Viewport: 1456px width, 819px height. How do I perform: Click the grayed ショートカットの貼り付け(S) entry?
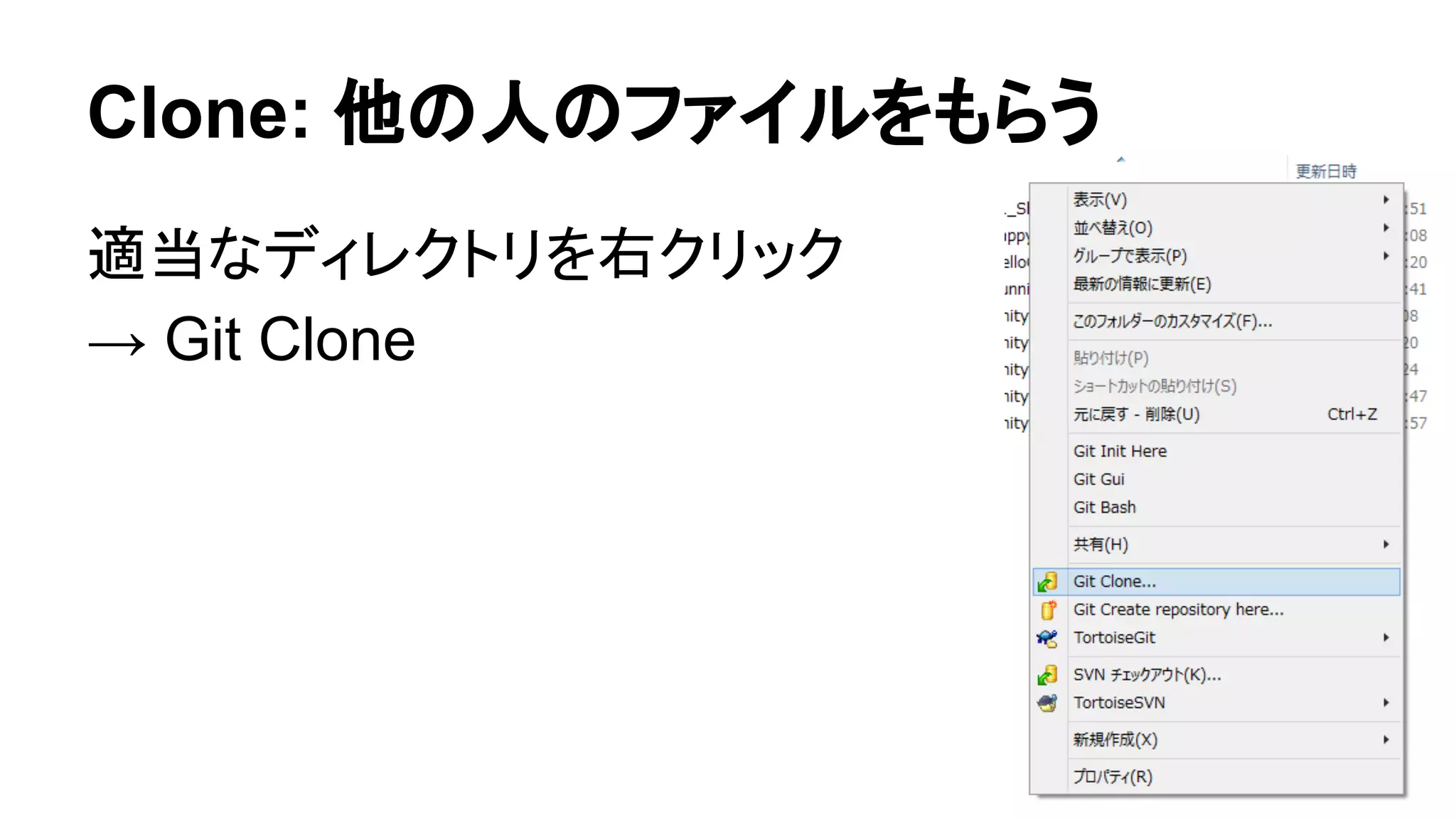pos(1216,386)
